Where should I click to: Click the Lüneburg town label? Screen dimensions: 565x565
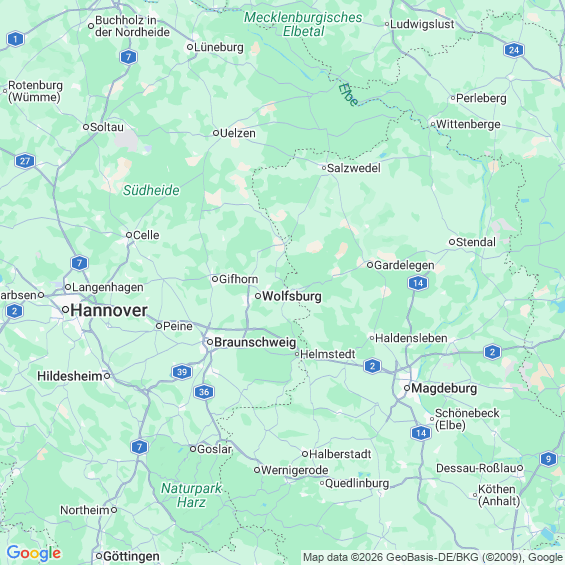pos(219,48)
